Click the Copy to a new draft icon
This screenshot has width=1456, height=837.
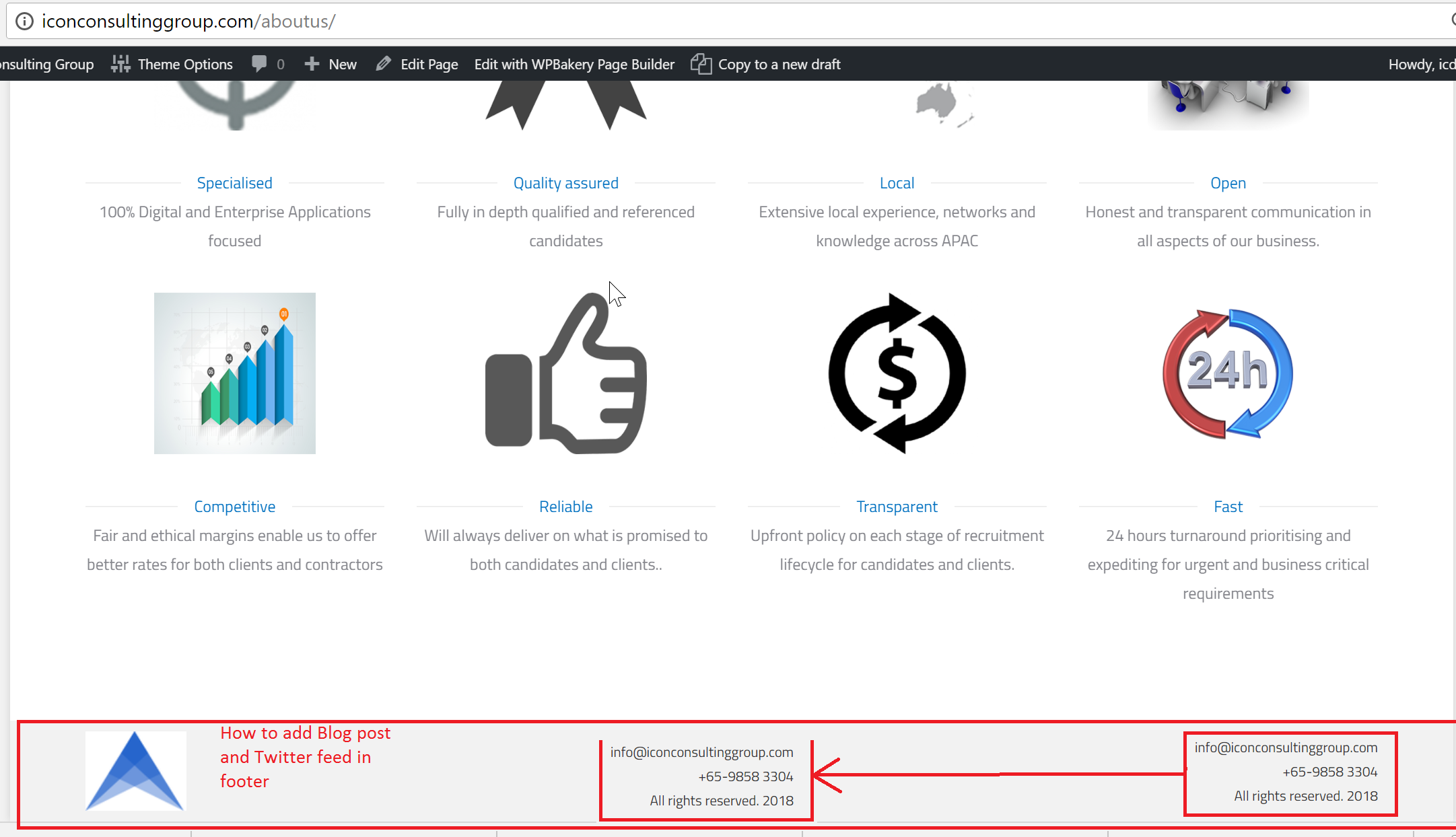[701, 64]
